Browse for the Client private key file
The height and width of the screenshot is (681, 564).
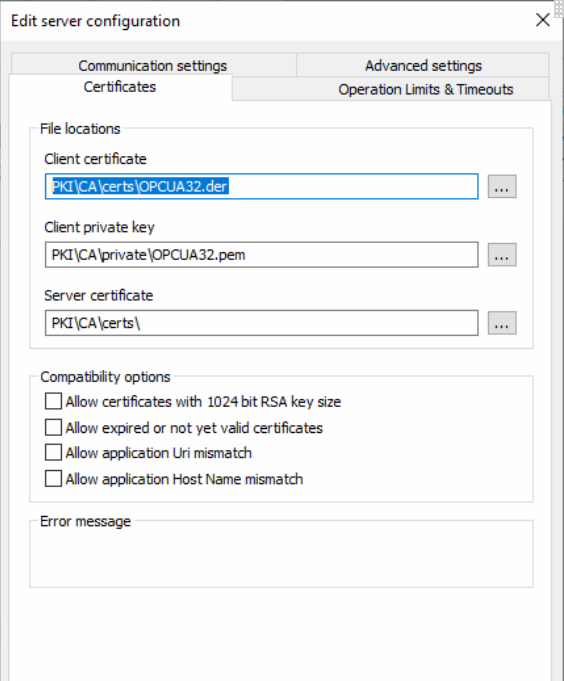click(x=502, y=255)
